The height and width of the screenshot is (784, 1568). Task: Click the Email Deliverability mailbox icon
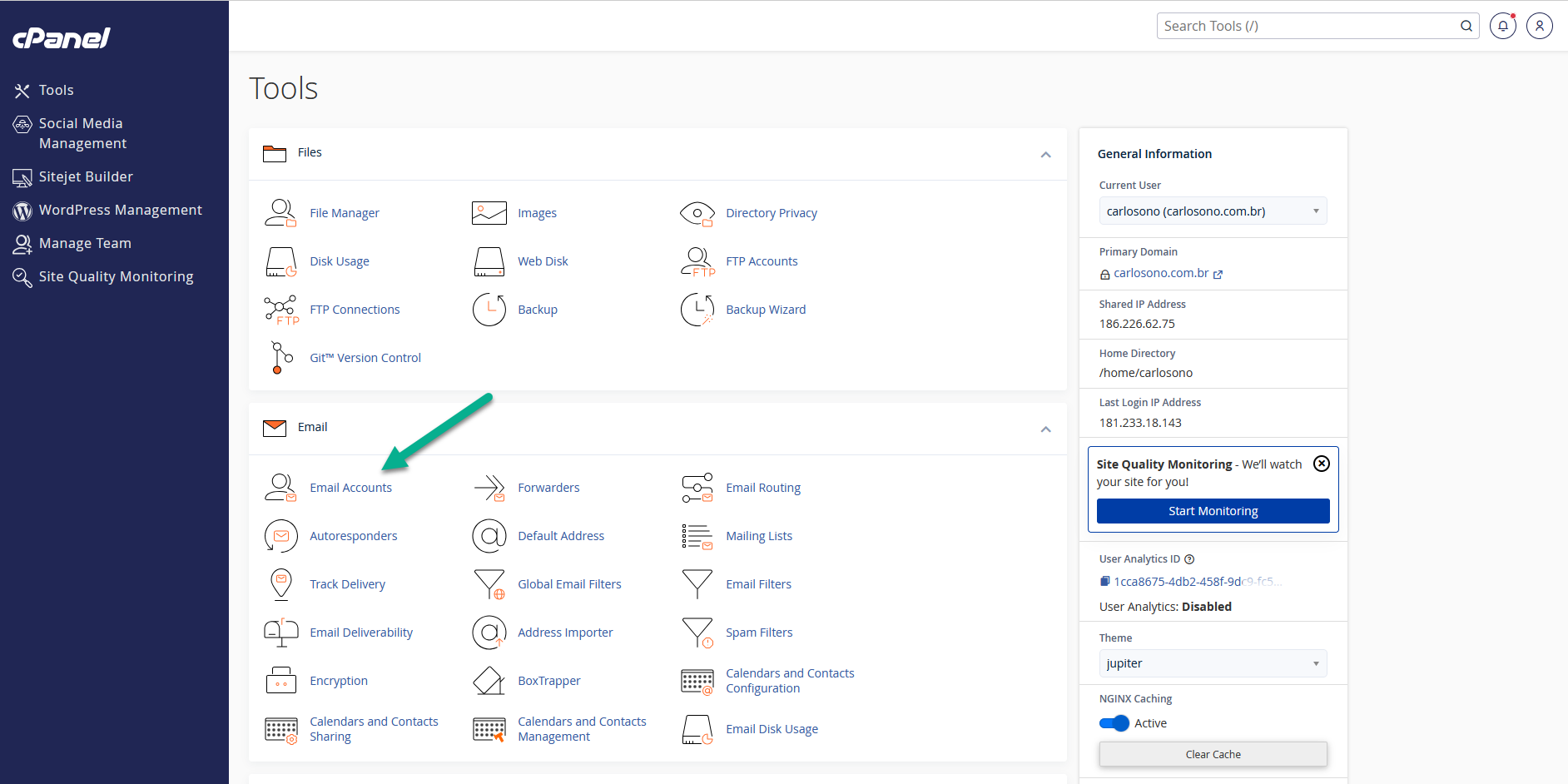[x=280, y=633]
